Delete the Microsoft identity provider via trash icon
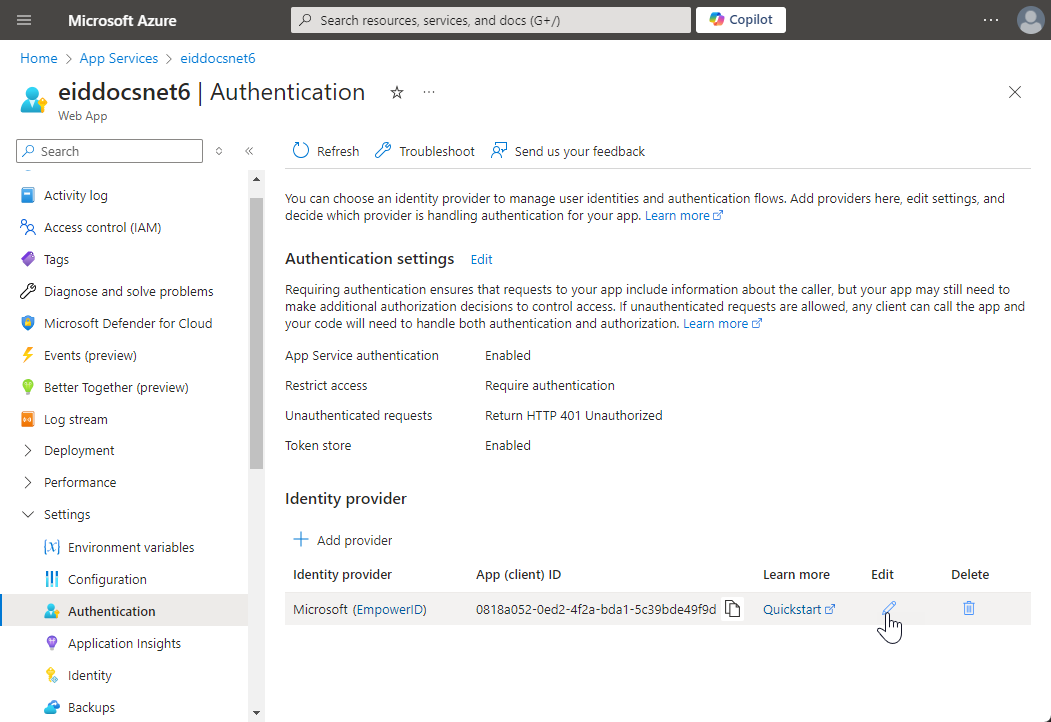The image size is (1051, 722). coord(968,608)
